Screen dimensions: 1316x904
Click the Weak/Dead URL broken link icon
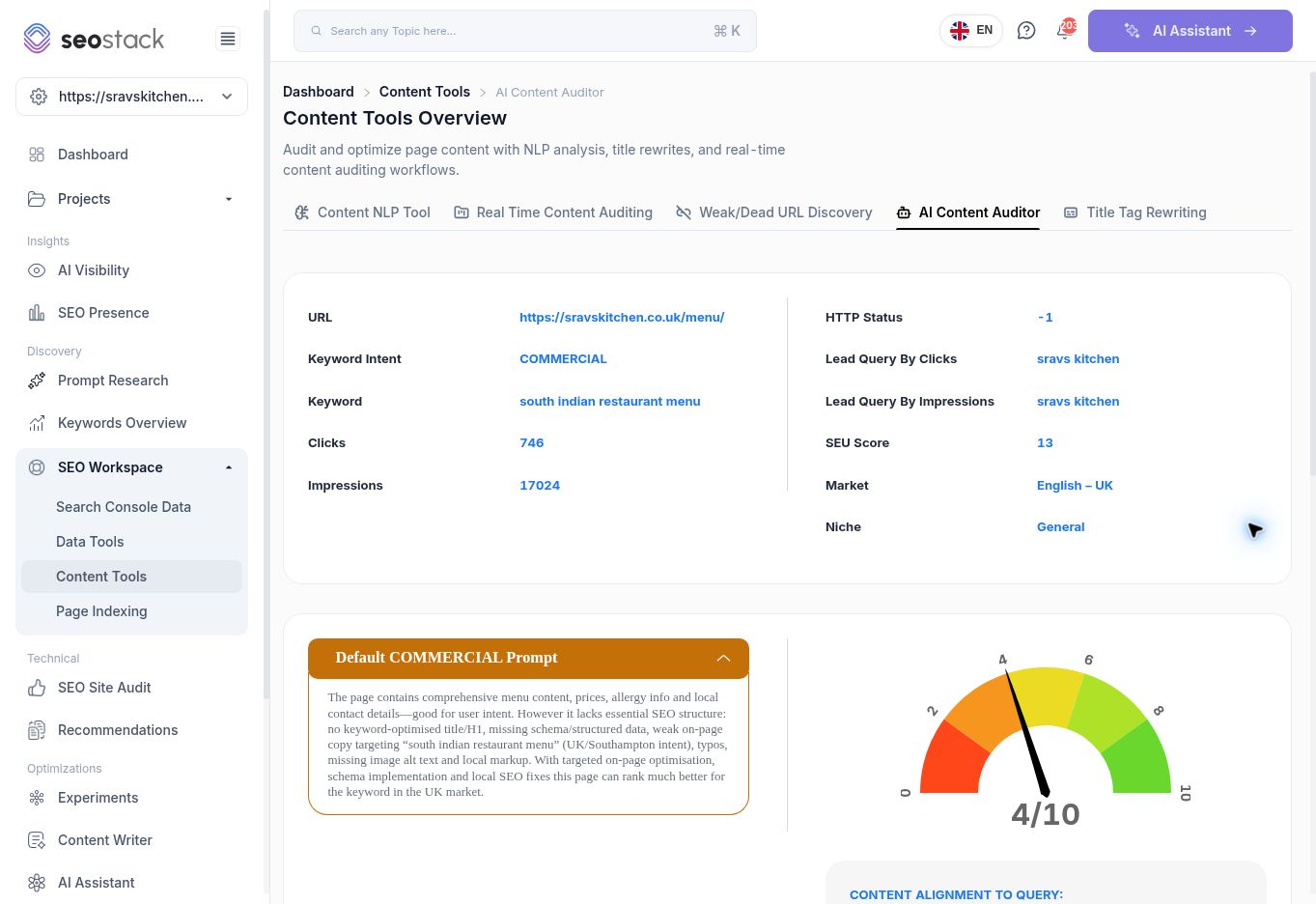tap(684, 212)
